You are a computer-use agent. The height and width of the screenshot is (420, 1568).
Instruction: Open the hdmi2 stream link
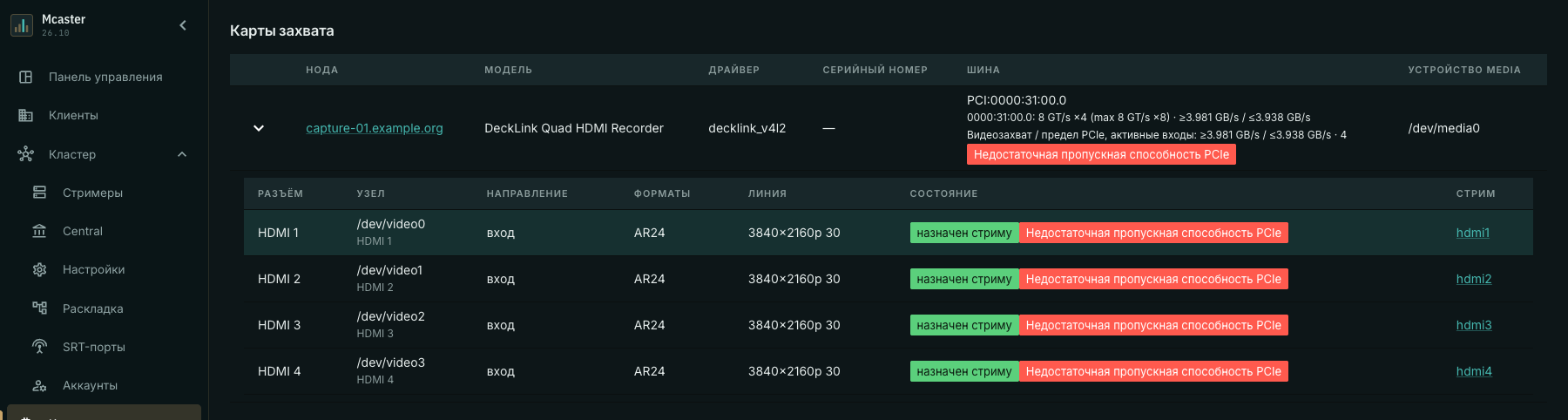(1474, 279)
